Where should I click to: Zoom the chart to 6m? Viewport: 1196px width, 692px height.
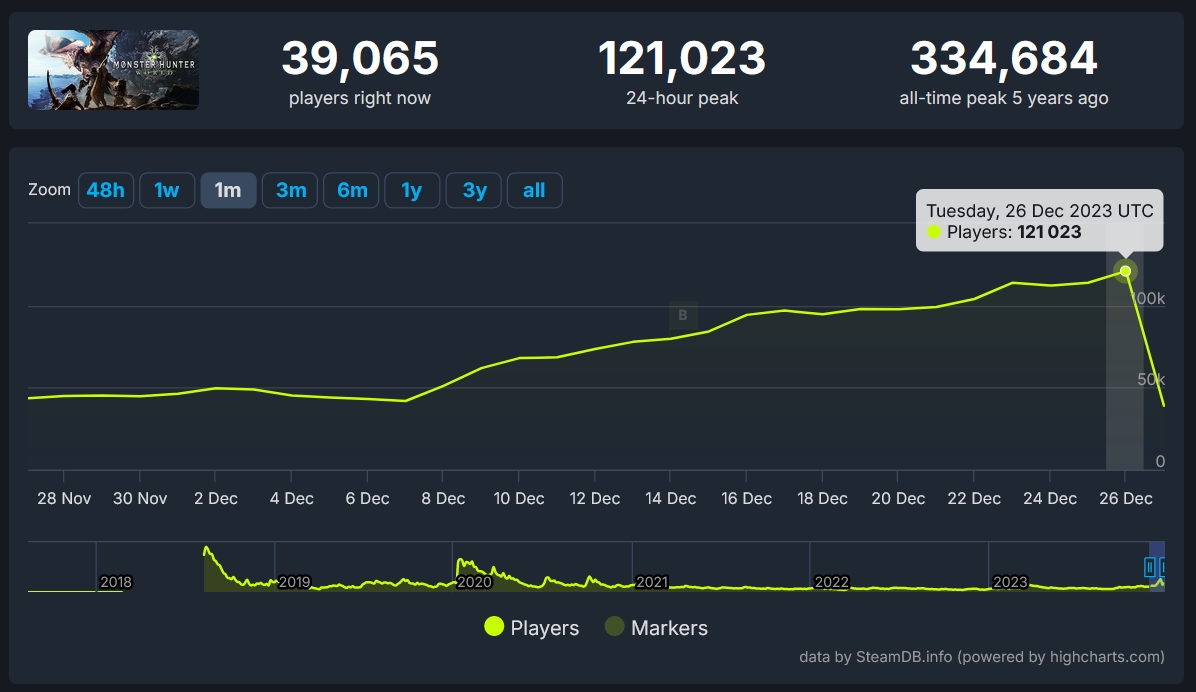point(351,190)
